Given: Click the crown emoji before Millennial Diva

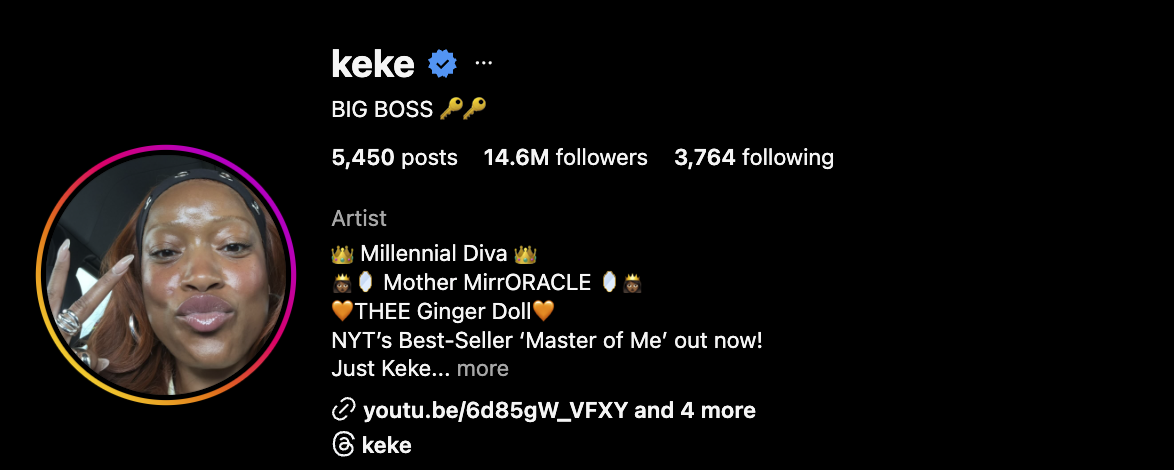Looking at the screenshot, I should point(342,254).
